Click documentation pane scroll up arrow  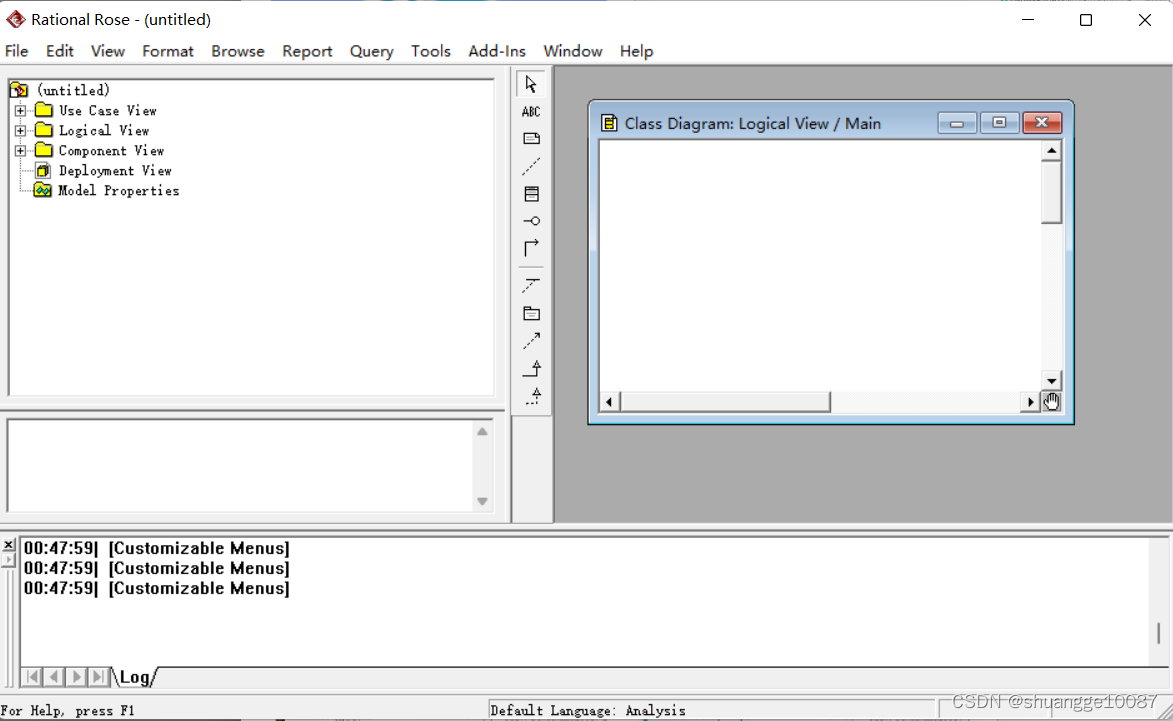[x=483, y=432]
